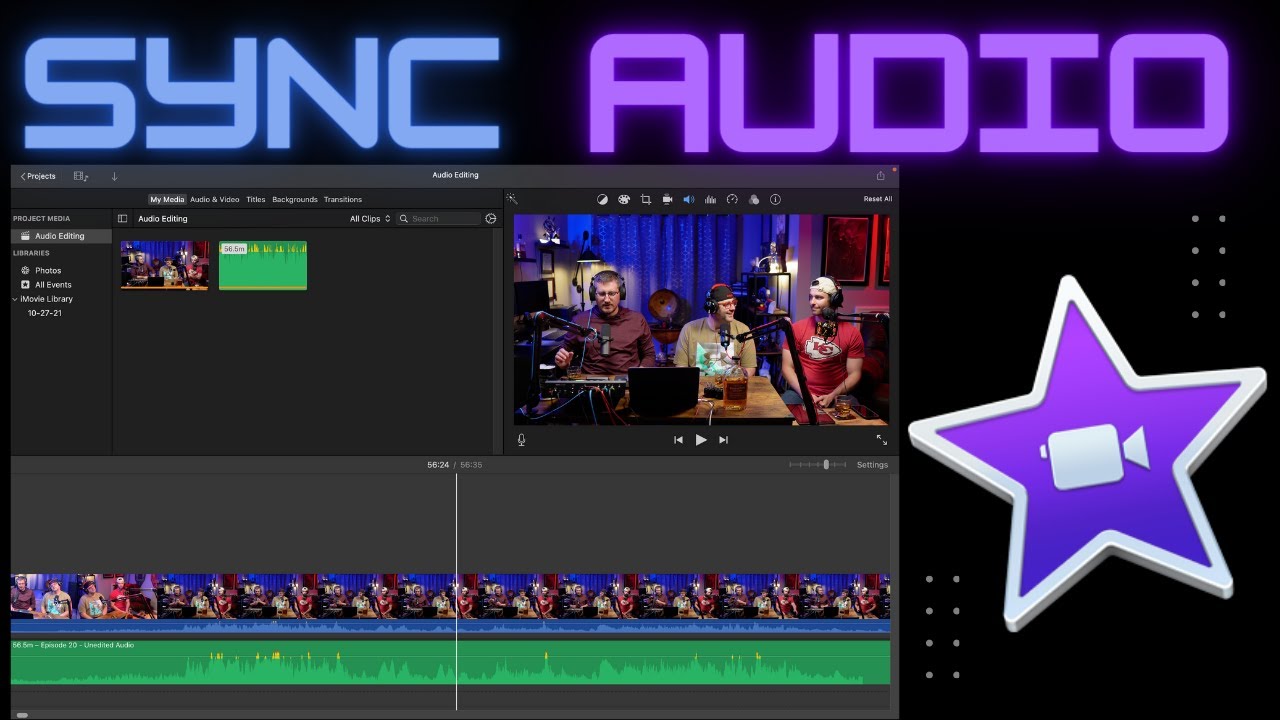Open the Clip Information icon
The height and width of the screenshot is (720, 1280).
(x=775, y=199)
